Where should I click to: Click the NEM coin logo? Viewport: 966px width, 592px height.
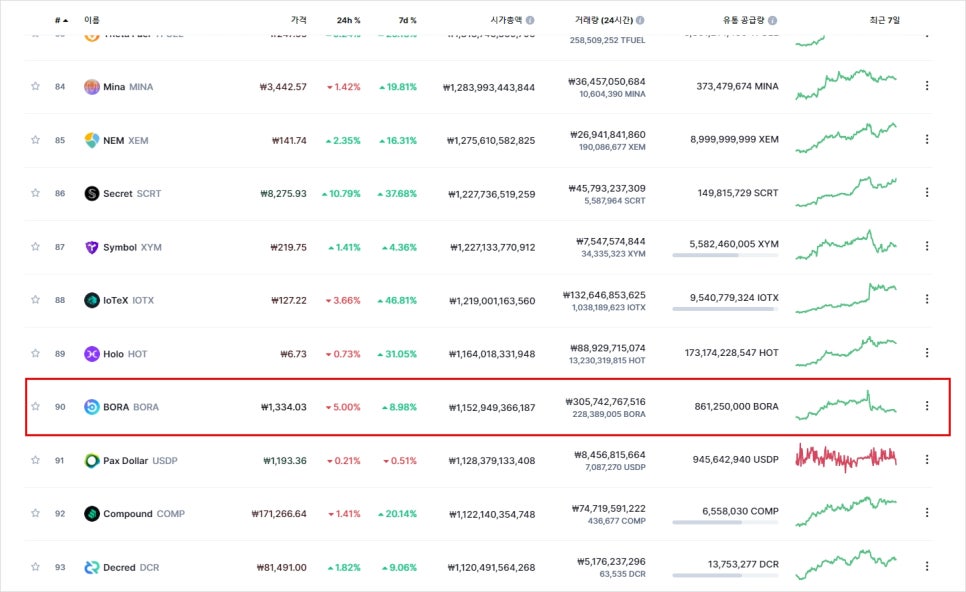point(92,140)
